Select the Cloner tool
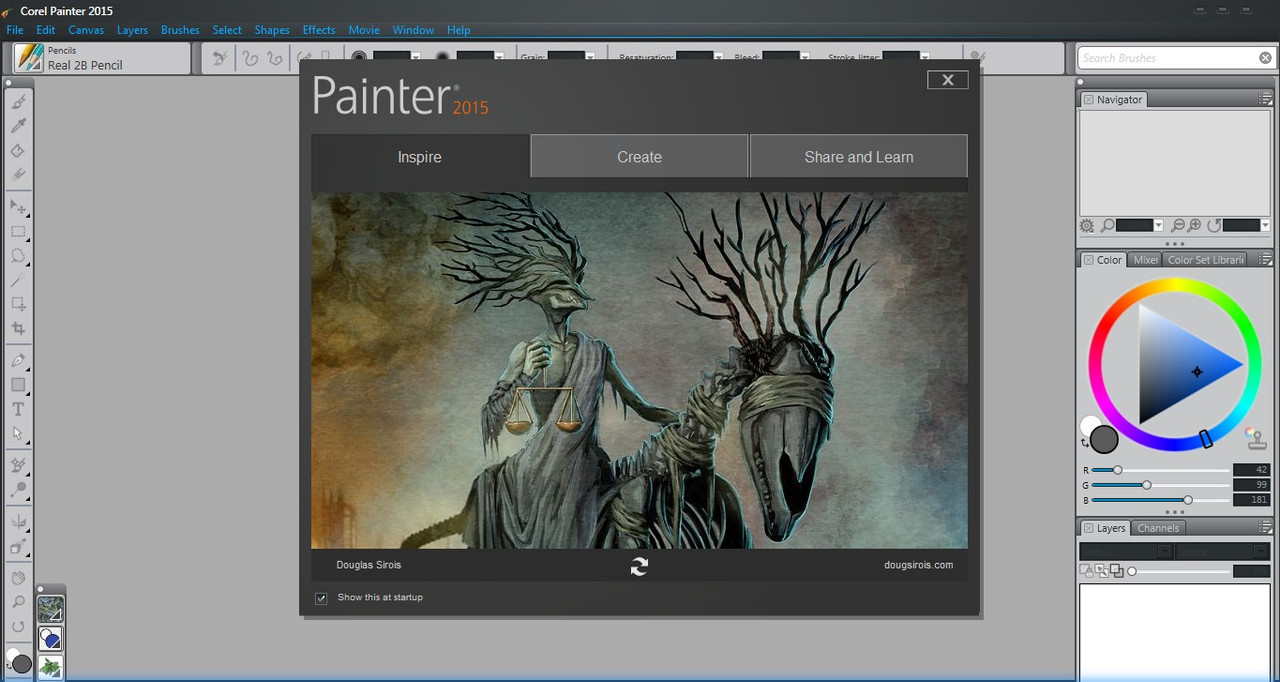This screenshot has width=1280, height=682. point(18,466)
